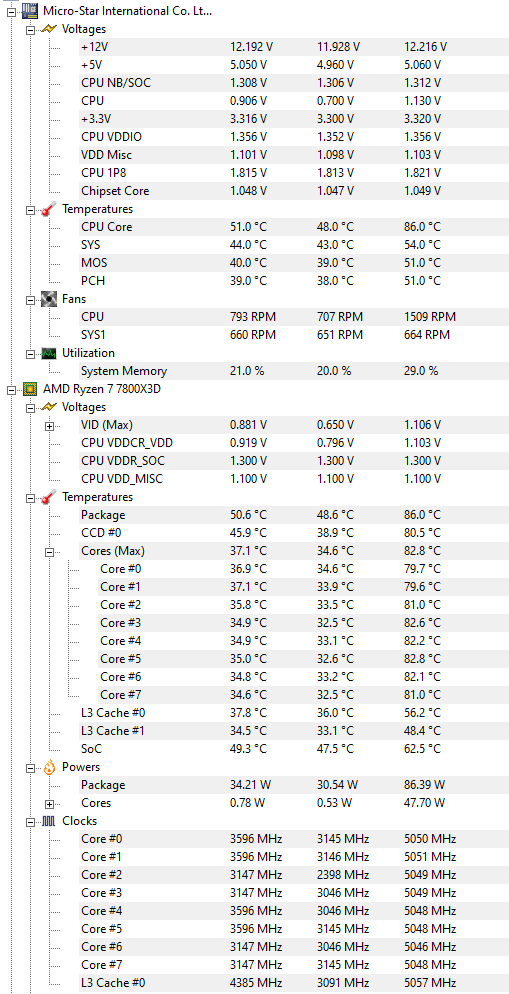This screenshot has width=509, height=994.
Task: Click the Fans icon
Action: click(49, 299)
